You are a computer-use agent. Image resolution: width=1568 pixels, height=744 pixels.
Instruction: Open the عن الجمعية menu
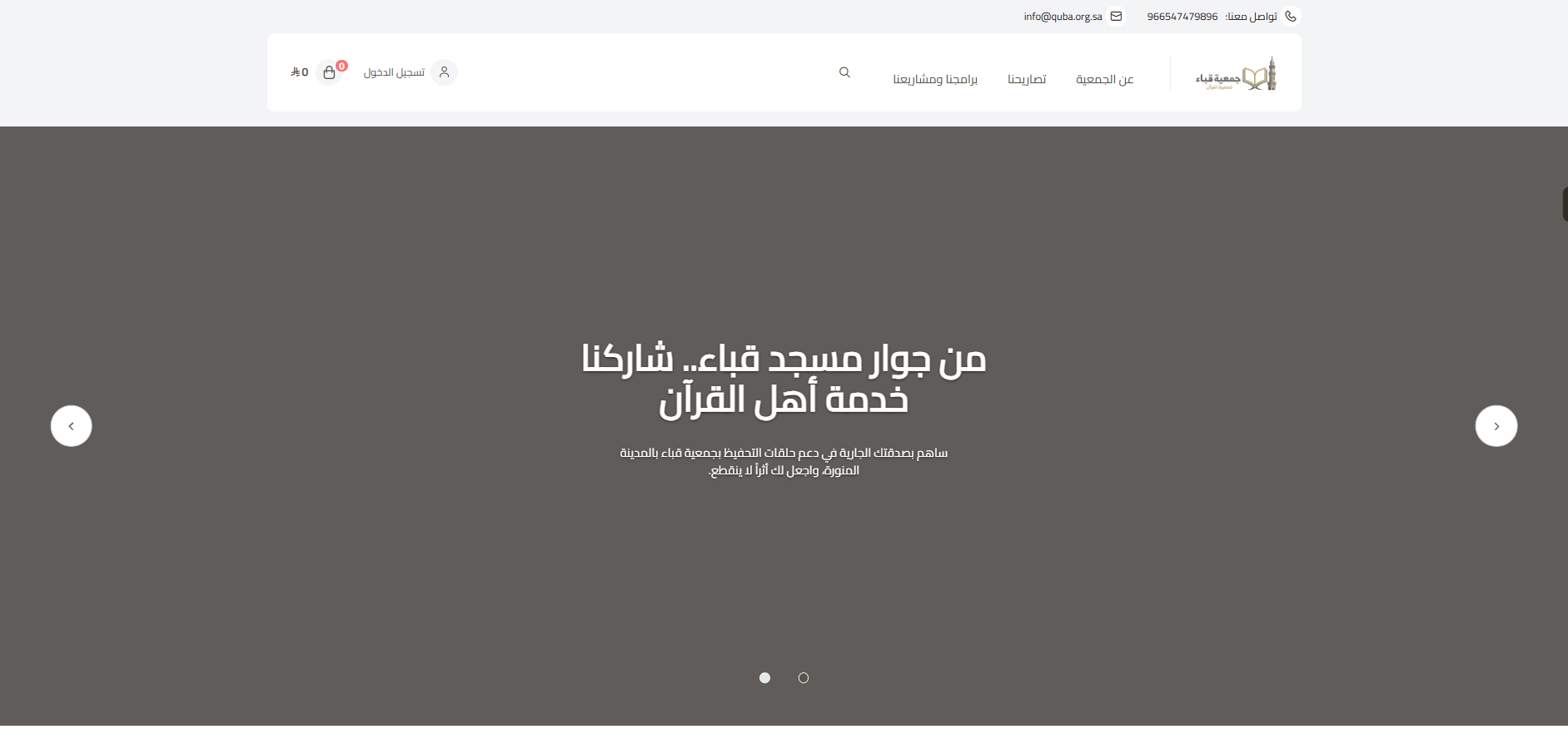coord(1105,79)
